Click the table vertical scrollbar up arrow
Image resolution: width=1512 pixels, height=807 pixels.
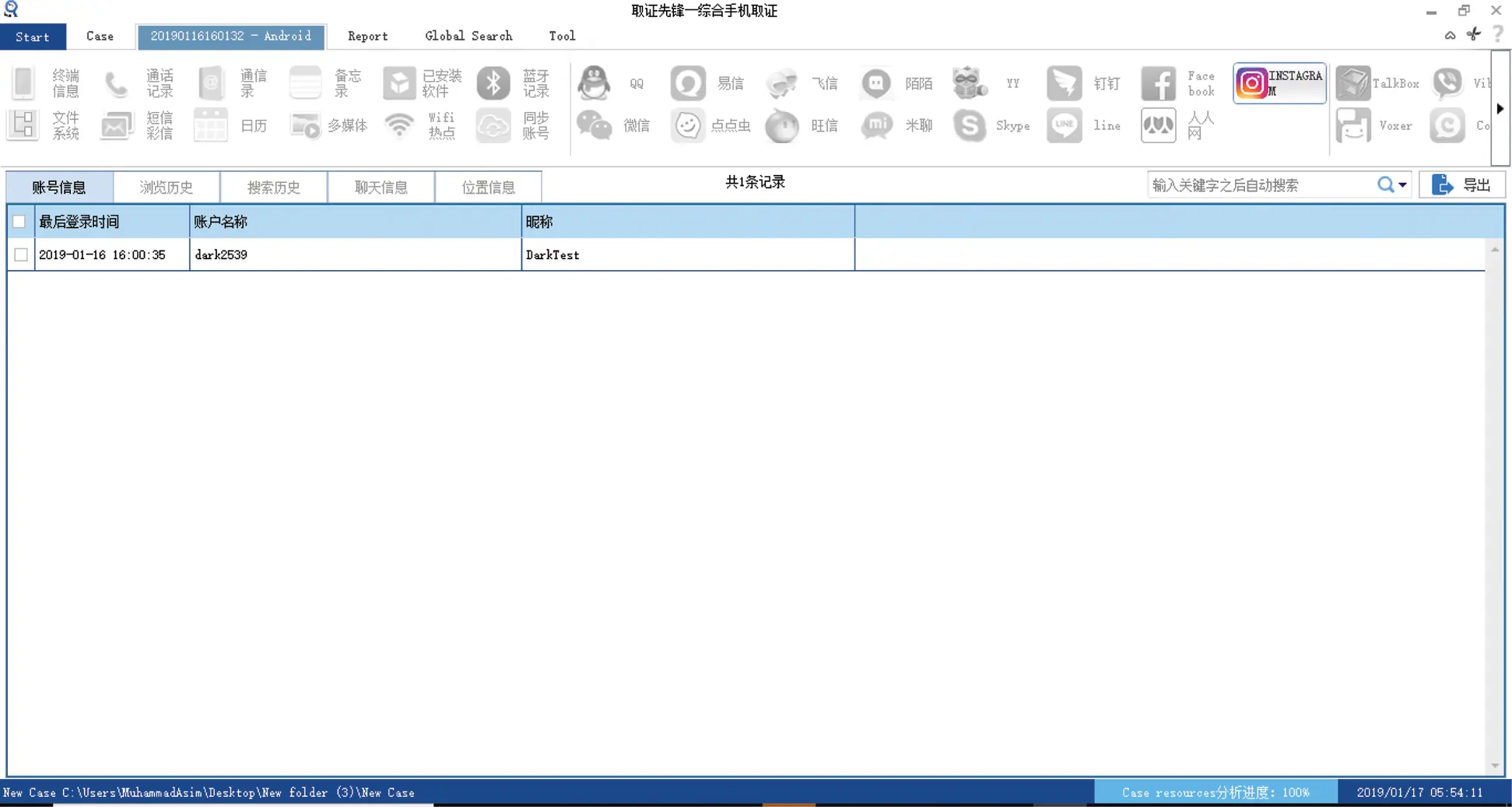tap(1495, 249)
